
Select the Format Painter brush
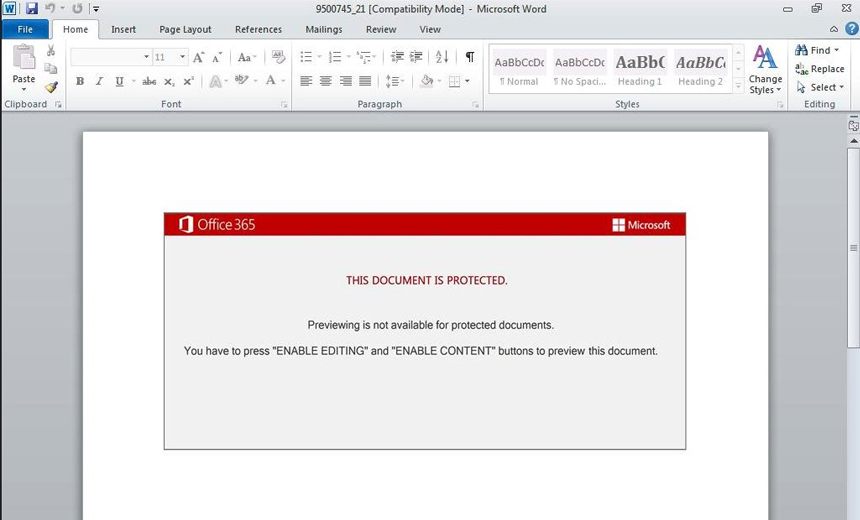point(51,87)
